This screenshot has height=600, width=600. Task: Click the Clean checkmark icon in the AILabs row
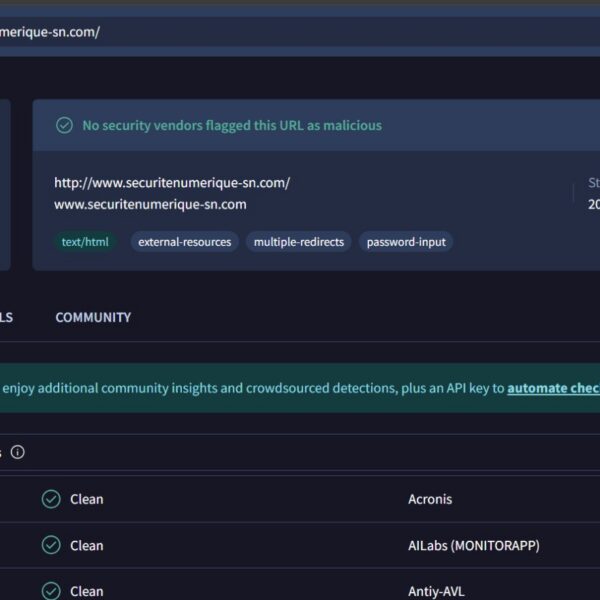(51, 545)
